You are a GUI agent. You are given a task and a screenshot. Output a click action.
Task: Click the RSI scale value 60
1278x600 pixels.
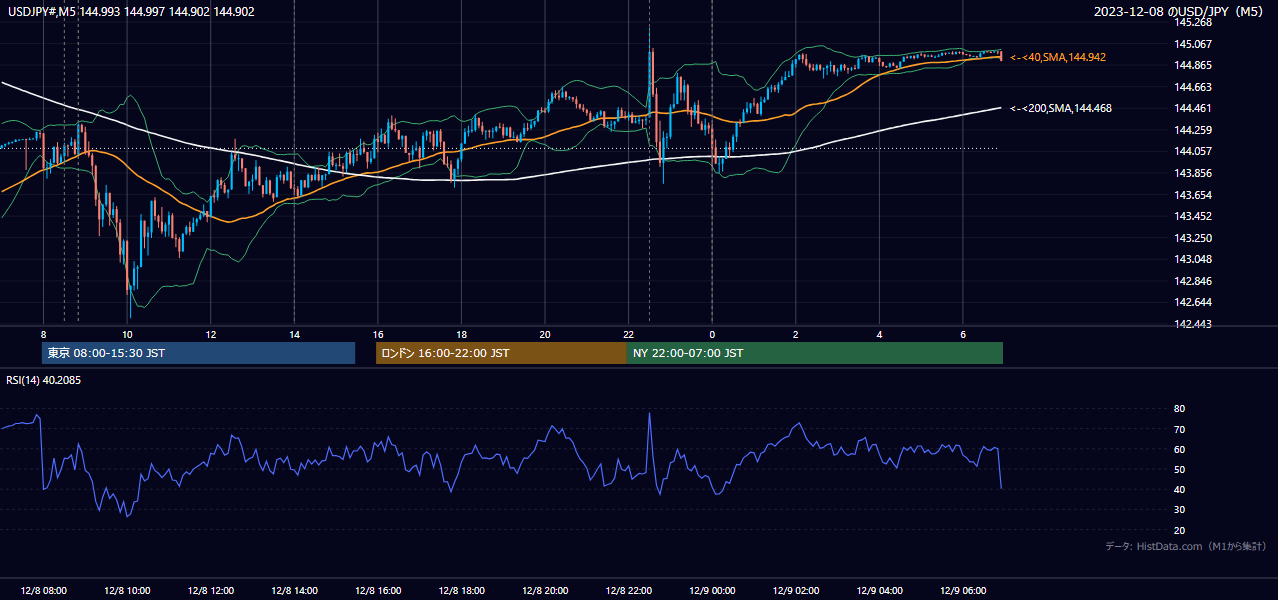point(1180,450)
